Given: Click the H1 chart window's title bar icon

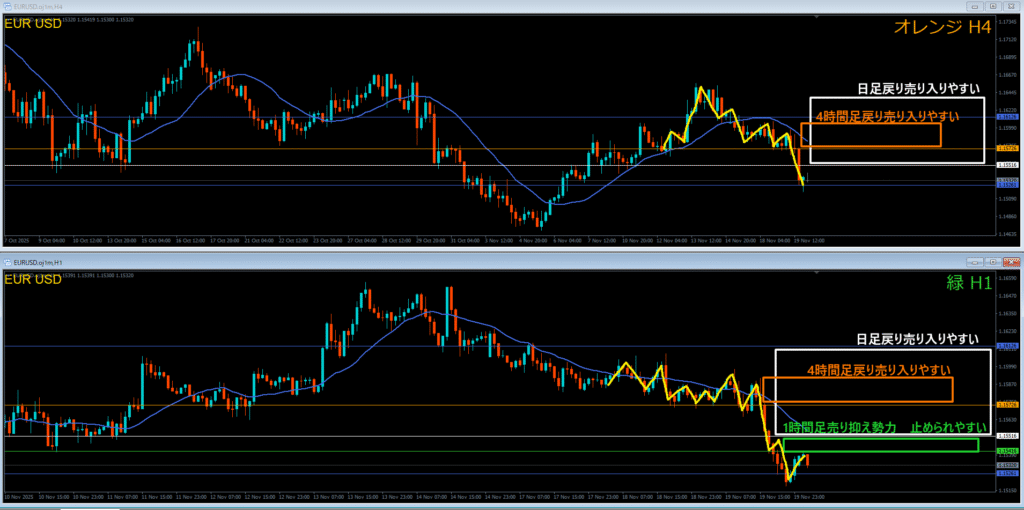Looking at the screenshot, I should coord(7,261).
